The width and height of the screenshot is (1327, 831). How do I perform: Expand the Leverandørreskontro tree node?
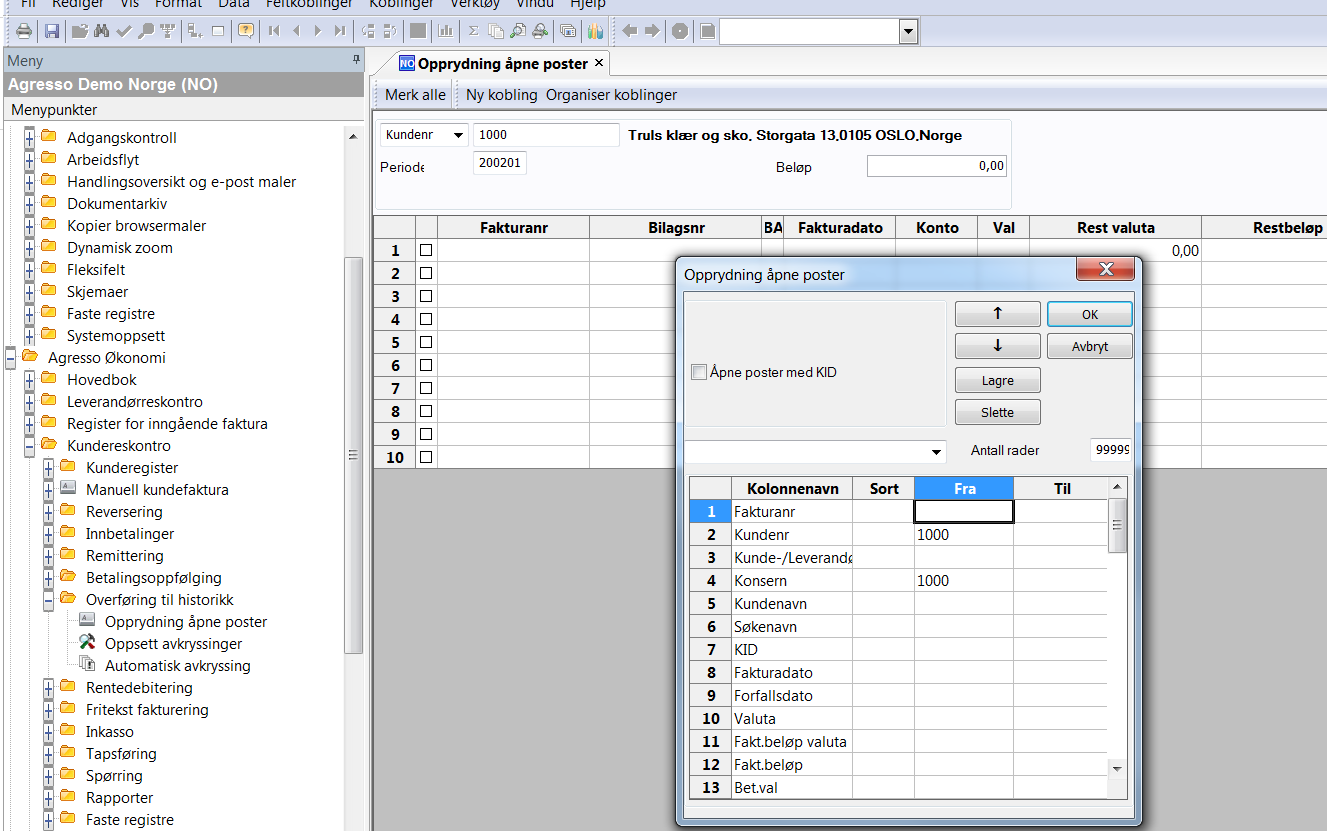click(29, 401)
